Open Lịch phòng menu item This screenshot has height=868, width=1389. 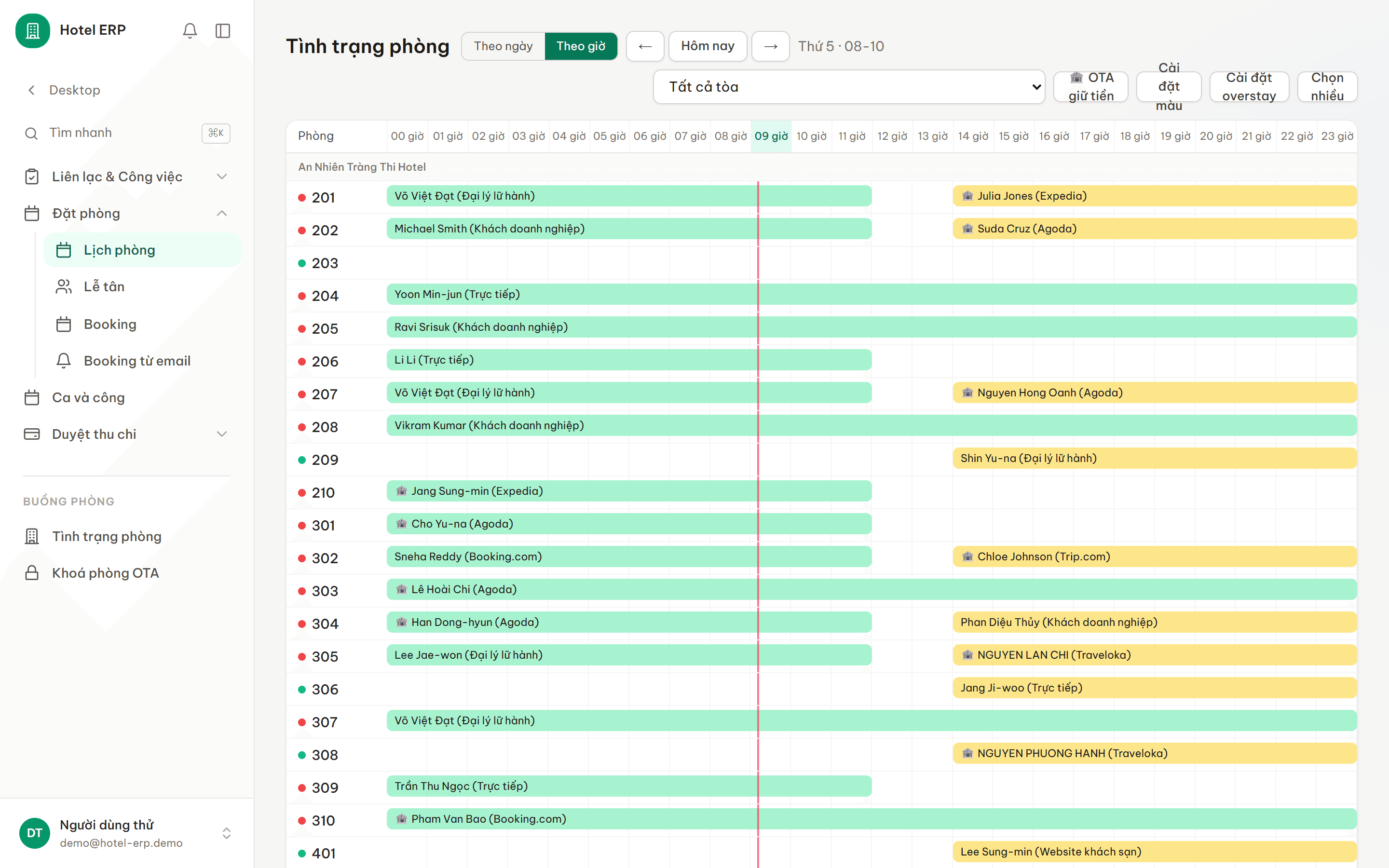point(142,250)
